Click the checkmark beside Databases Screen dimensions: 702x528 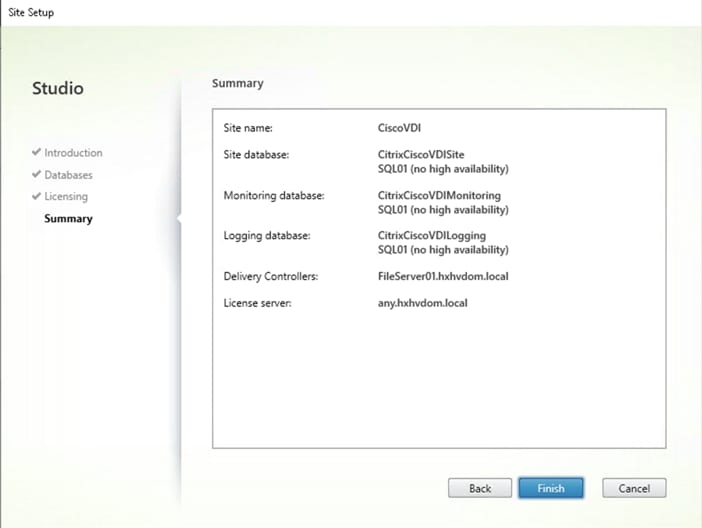tap(37, 174)
